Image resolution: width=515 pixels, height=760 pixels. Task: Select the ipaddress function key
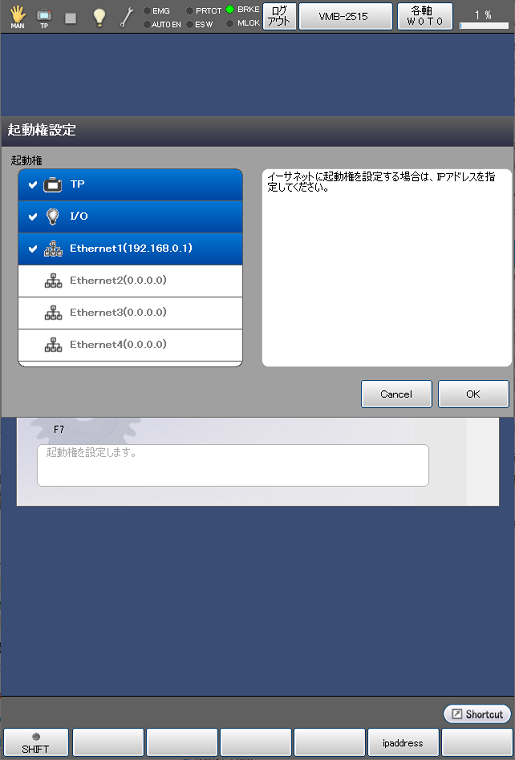[403, 743]
